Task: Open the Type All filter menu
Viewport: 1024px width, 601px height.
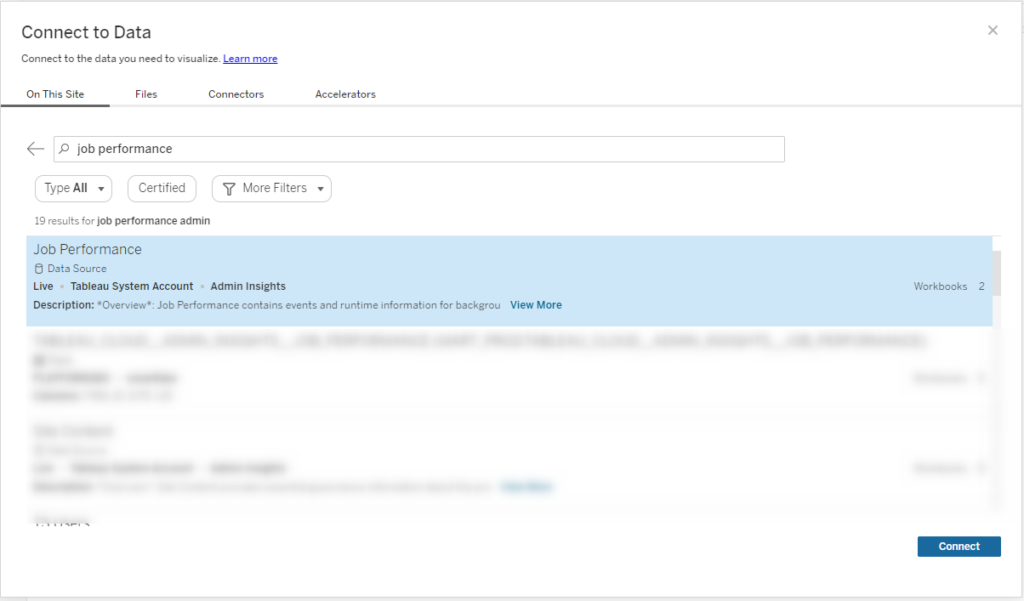Action: 73,188
